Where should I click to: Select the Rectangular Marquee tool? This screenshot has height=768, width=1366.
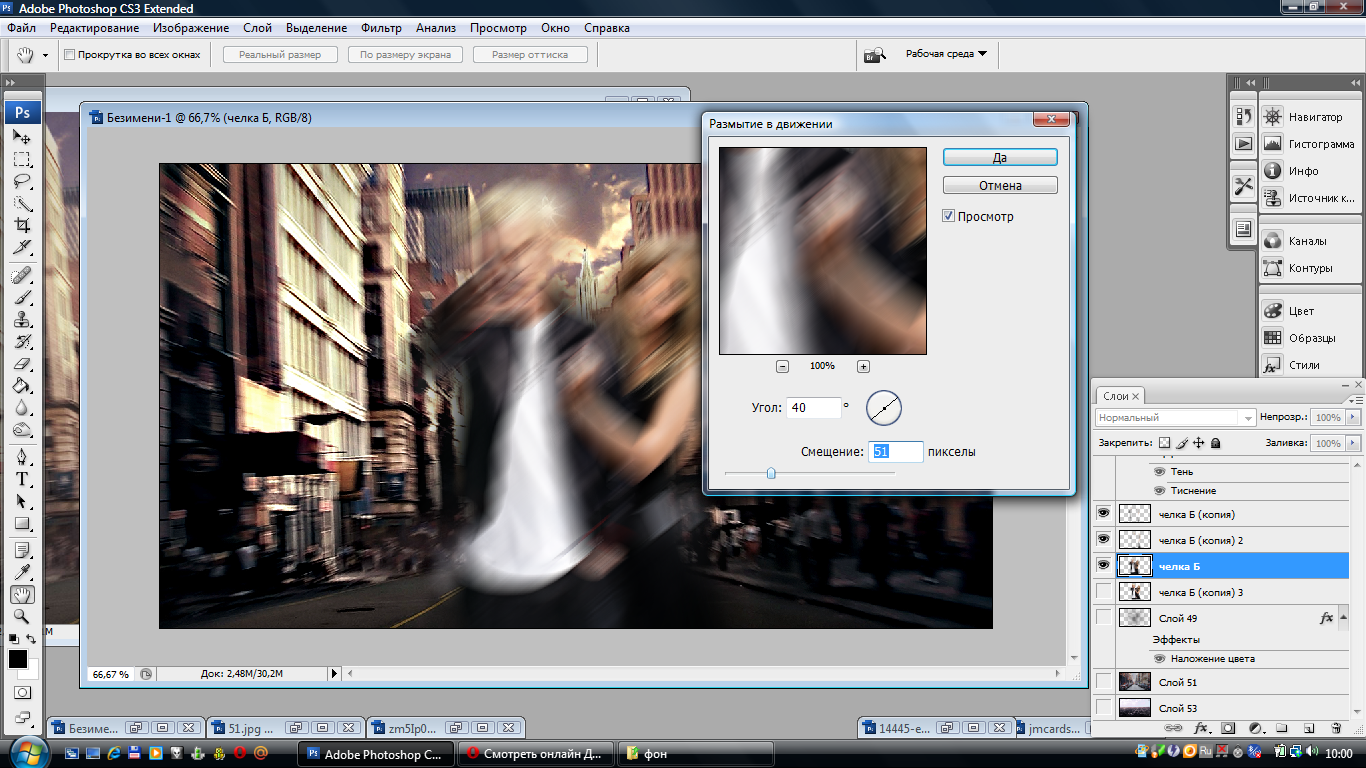(22, 159)
